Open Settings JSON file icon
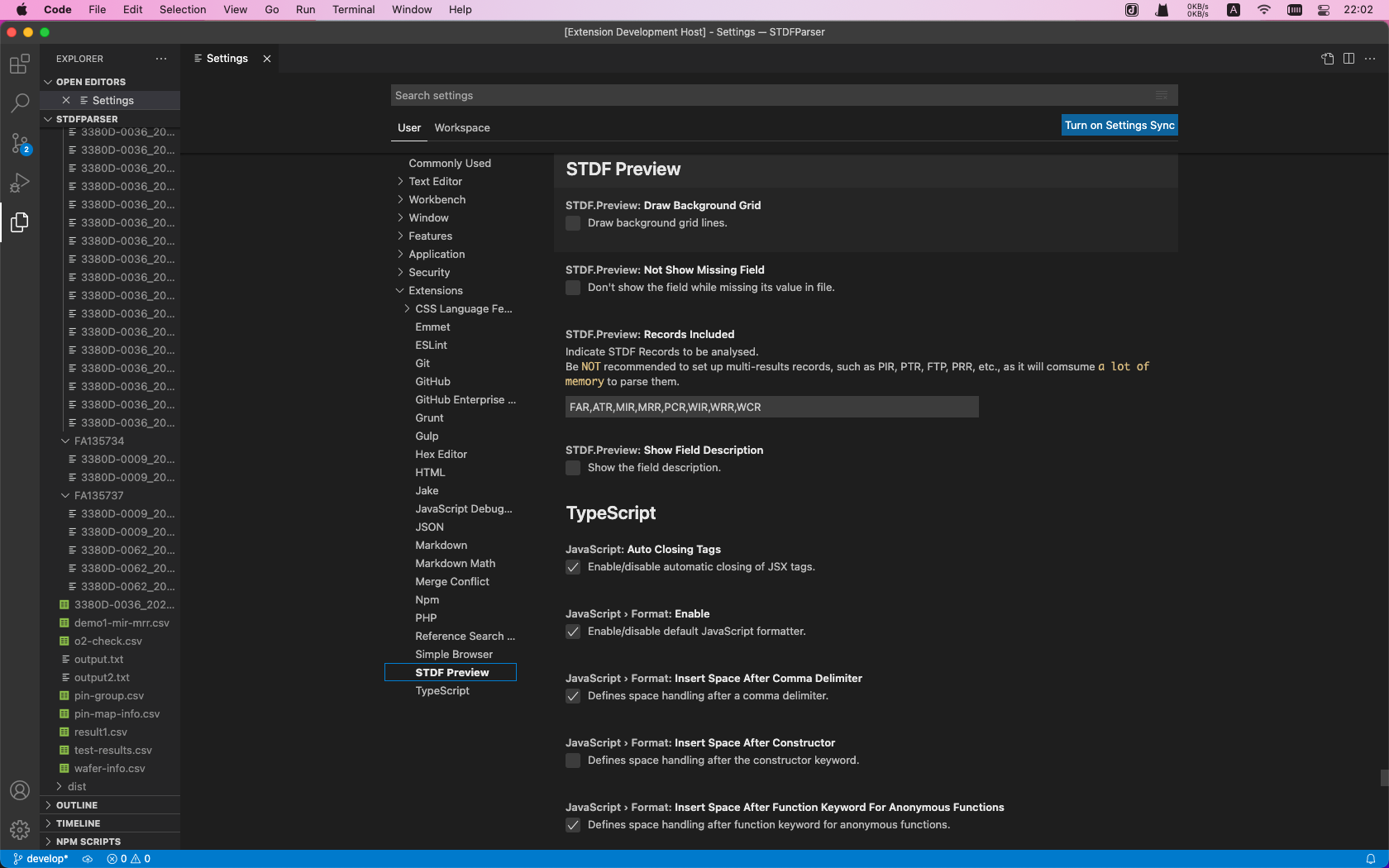This screenshot has width=1389, height=868. (x=1327, y=59)
